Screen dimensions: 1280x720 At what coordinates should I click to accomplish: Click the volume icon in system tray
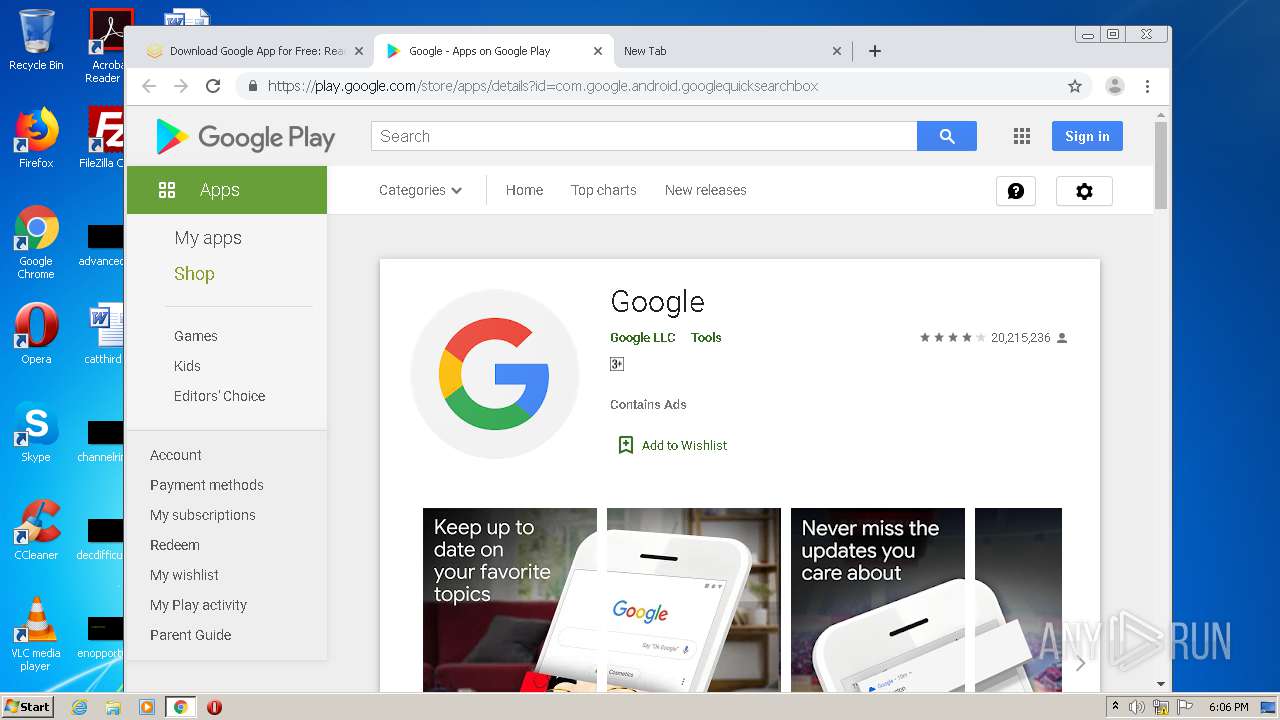[x=1137, y=707]
